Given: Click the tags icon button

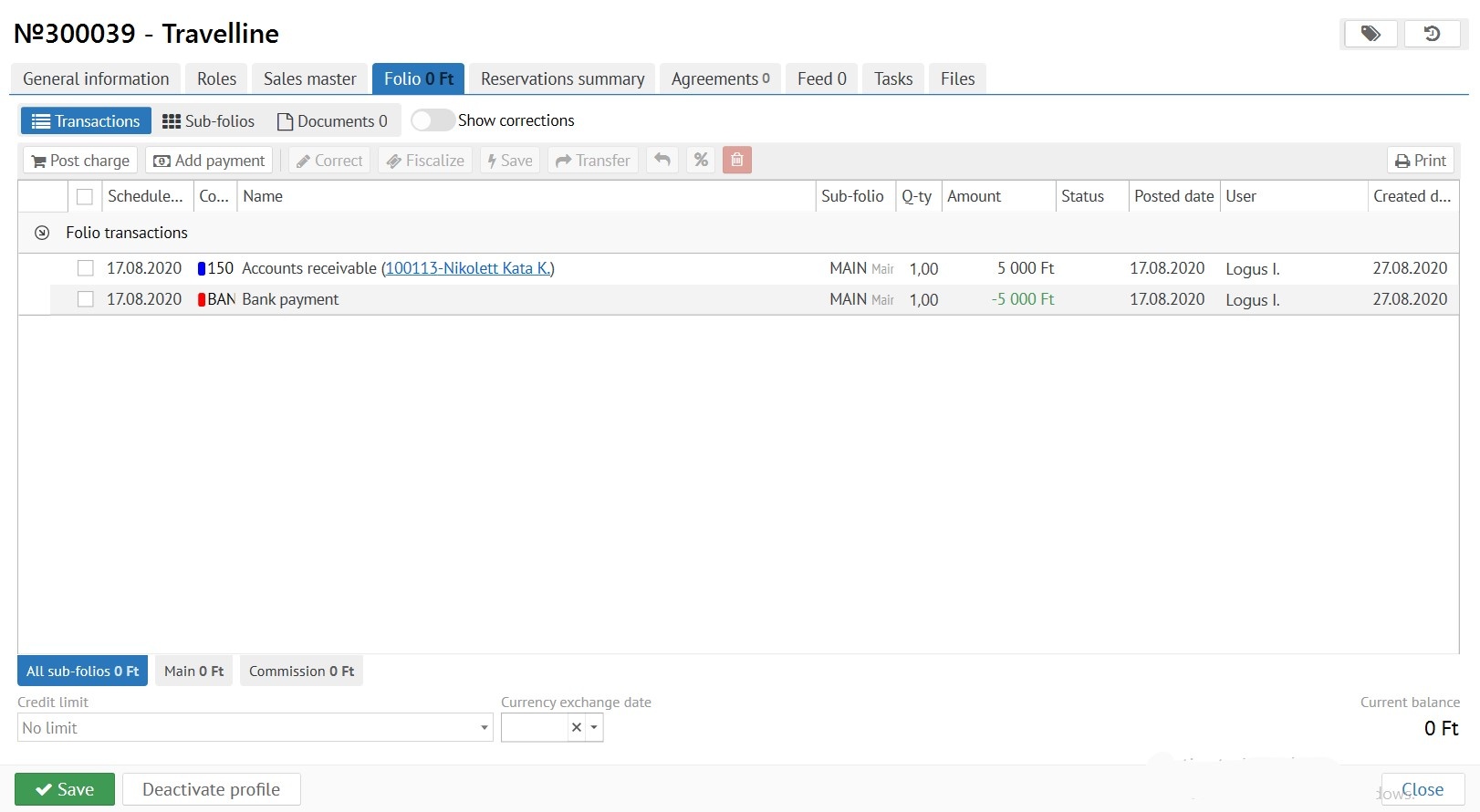Looking at the screenshot, I should (x=1371, y=34).
